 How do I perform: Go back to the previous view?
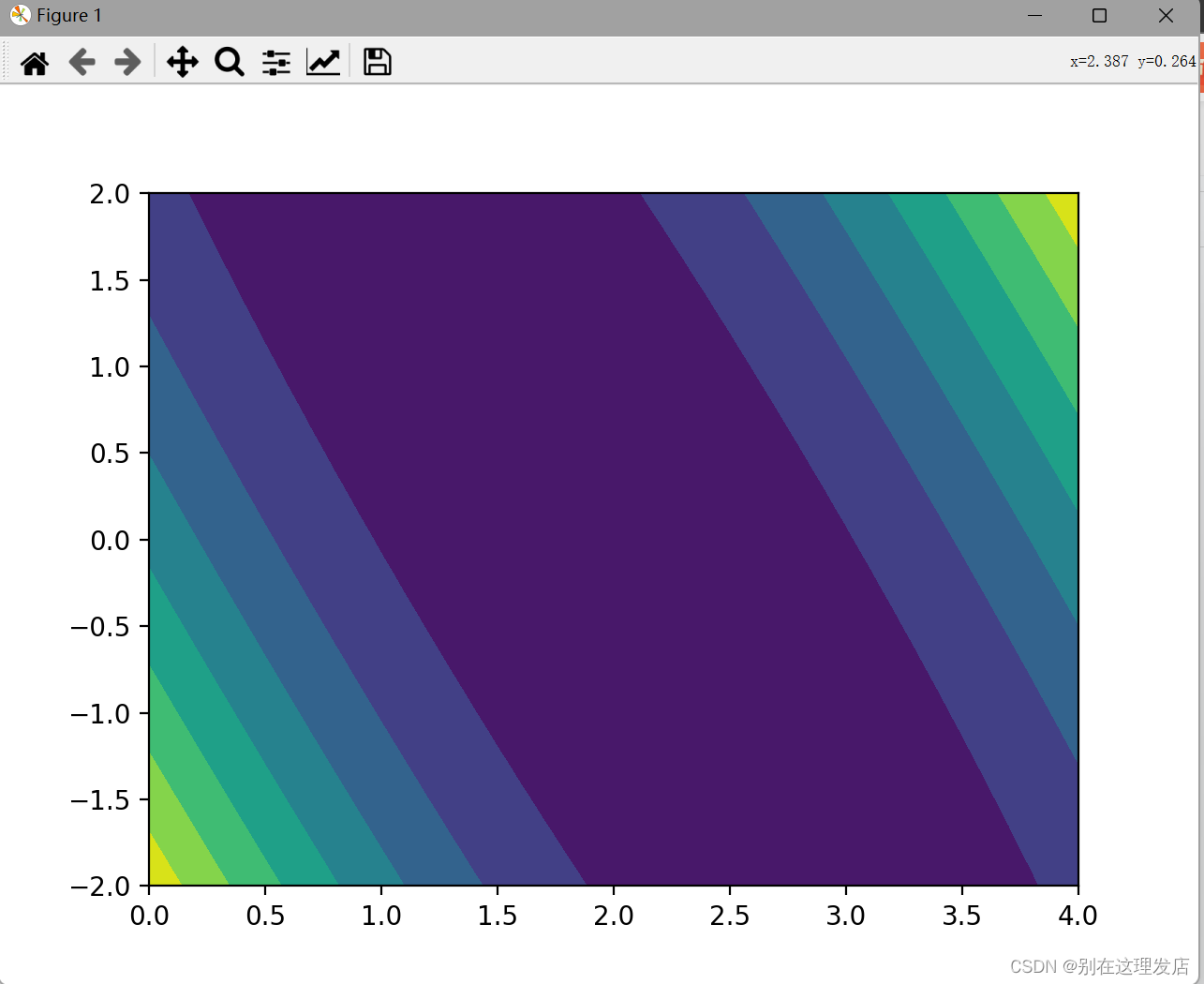(x=82, y=61)
